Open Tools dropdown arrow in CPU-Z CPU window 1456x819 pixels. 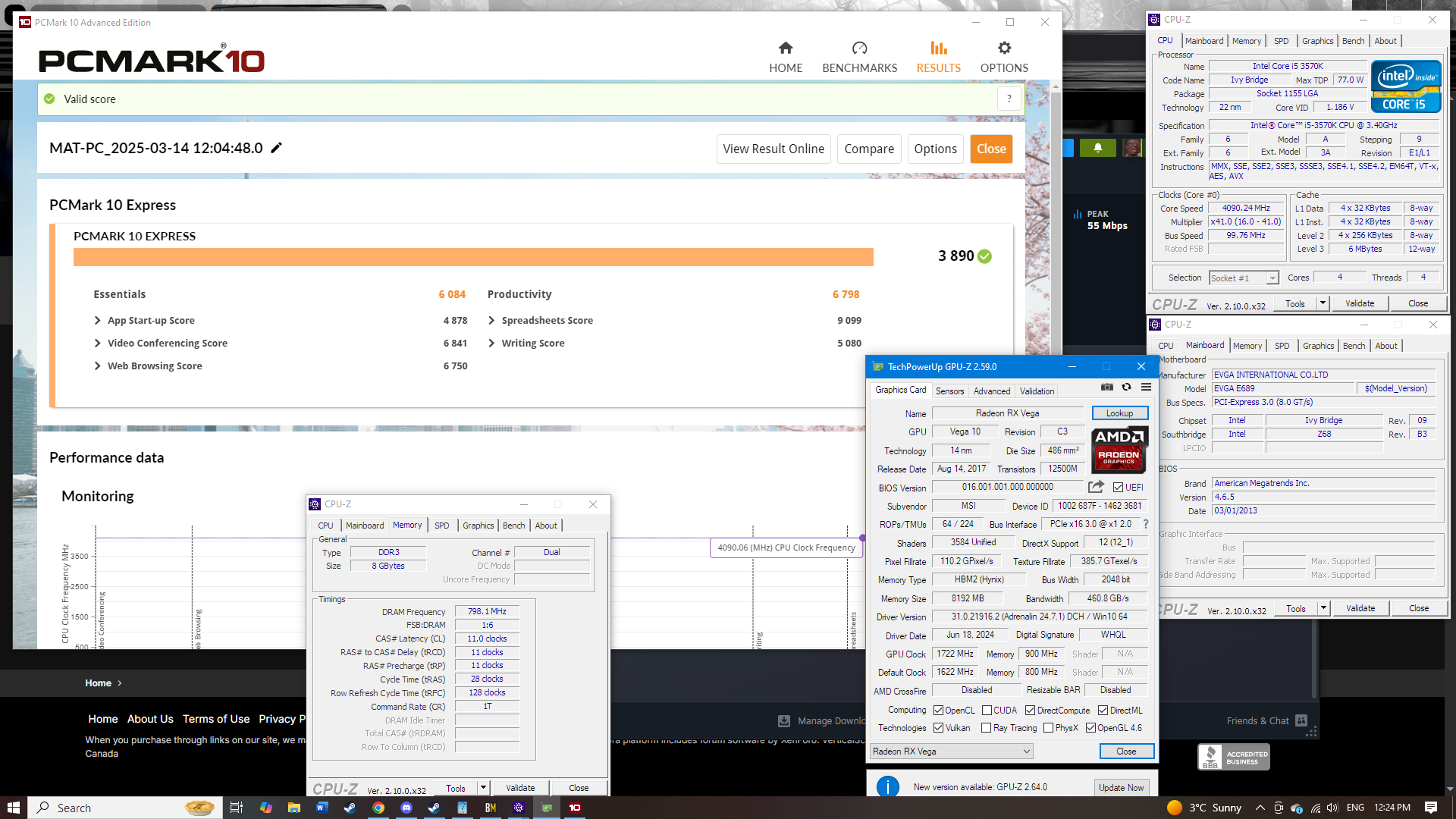[x=1323, y=303]
